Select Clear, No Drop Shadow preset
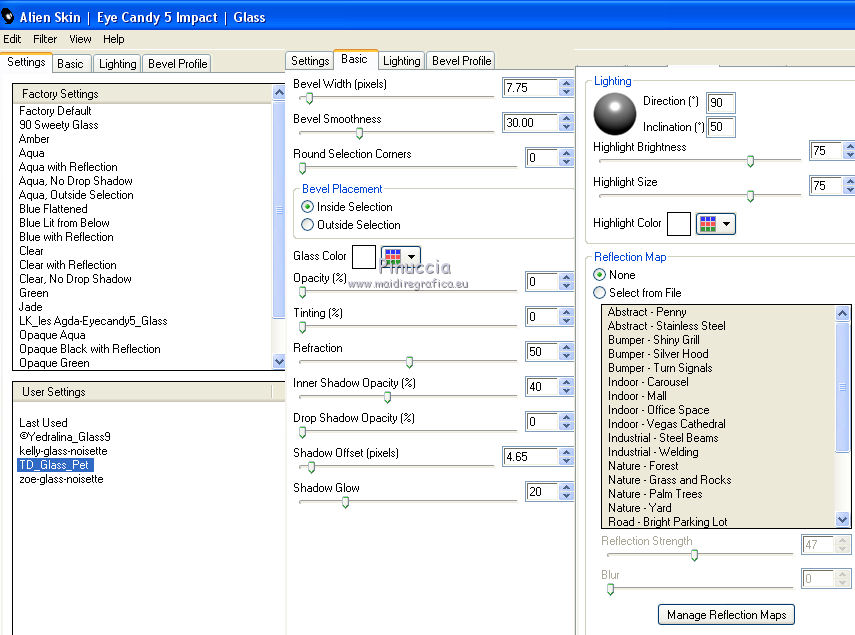 coord(75,279)
